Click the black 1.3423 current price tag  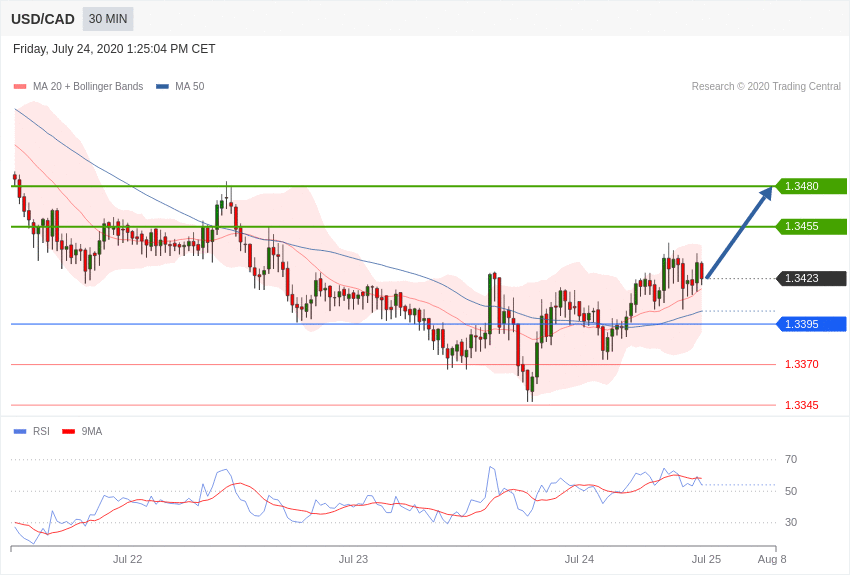pos(811,279)
